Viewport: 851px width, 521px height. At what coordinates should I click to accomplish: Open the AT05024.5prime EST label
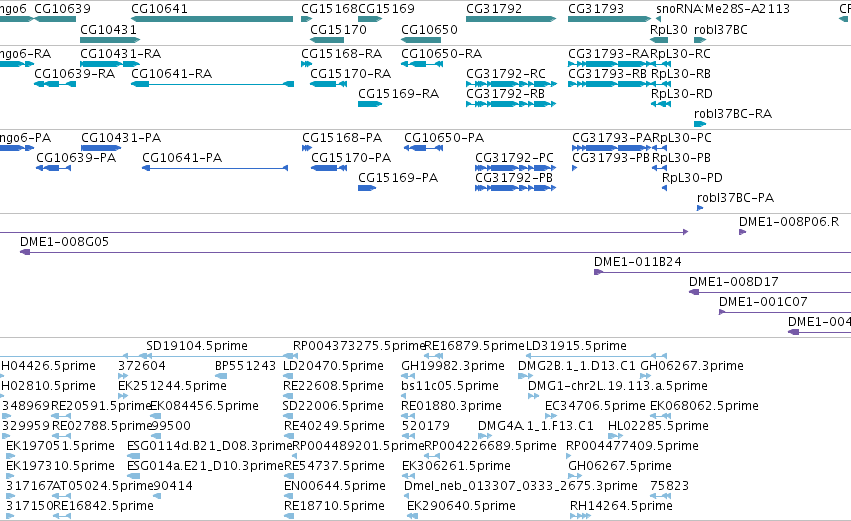coord(103,486)
